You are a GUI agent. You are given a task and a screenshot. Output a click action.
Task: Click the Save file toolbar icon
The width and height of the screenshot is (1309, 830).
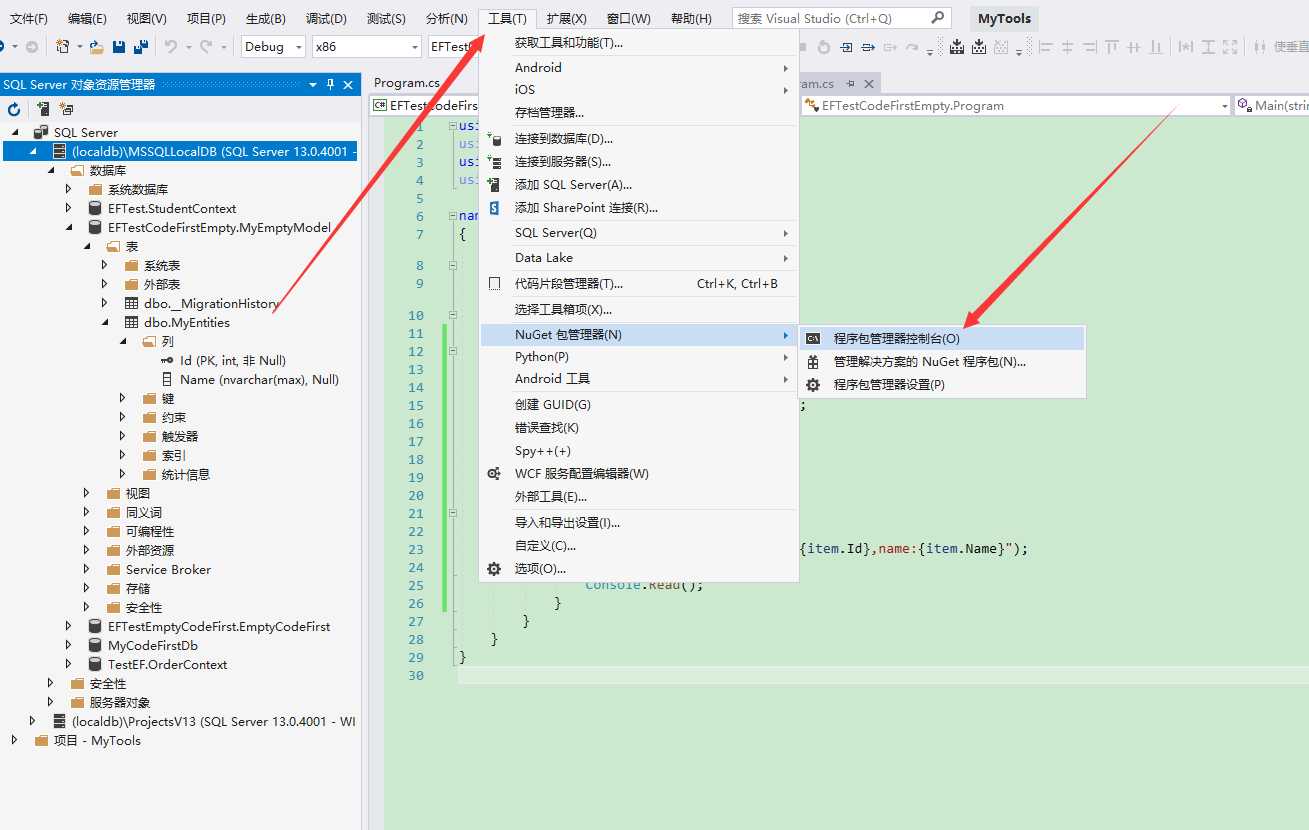[x=119, y=46]
